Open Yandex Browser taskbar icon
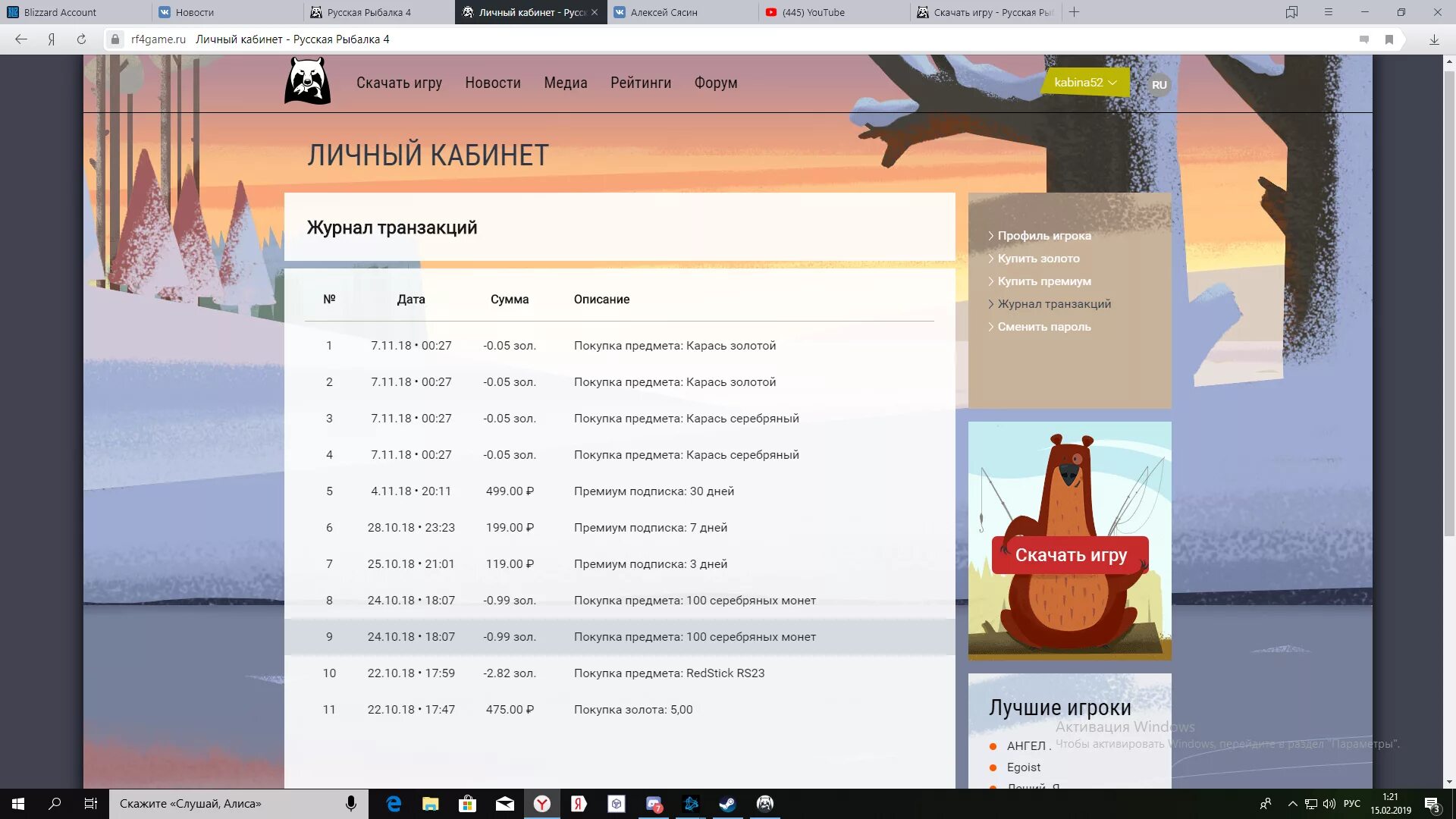This screenshot has width=1456, height=819. point(542,804)
